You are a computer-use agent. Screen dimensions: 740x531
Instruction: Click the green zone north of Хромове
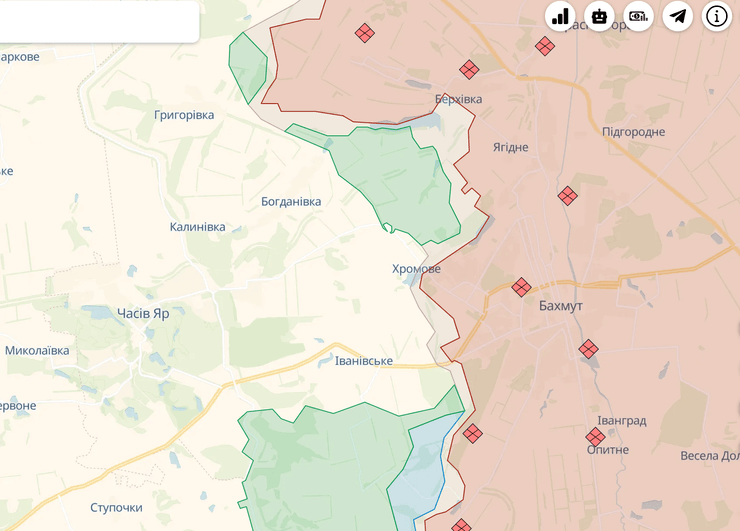[395, 175]
